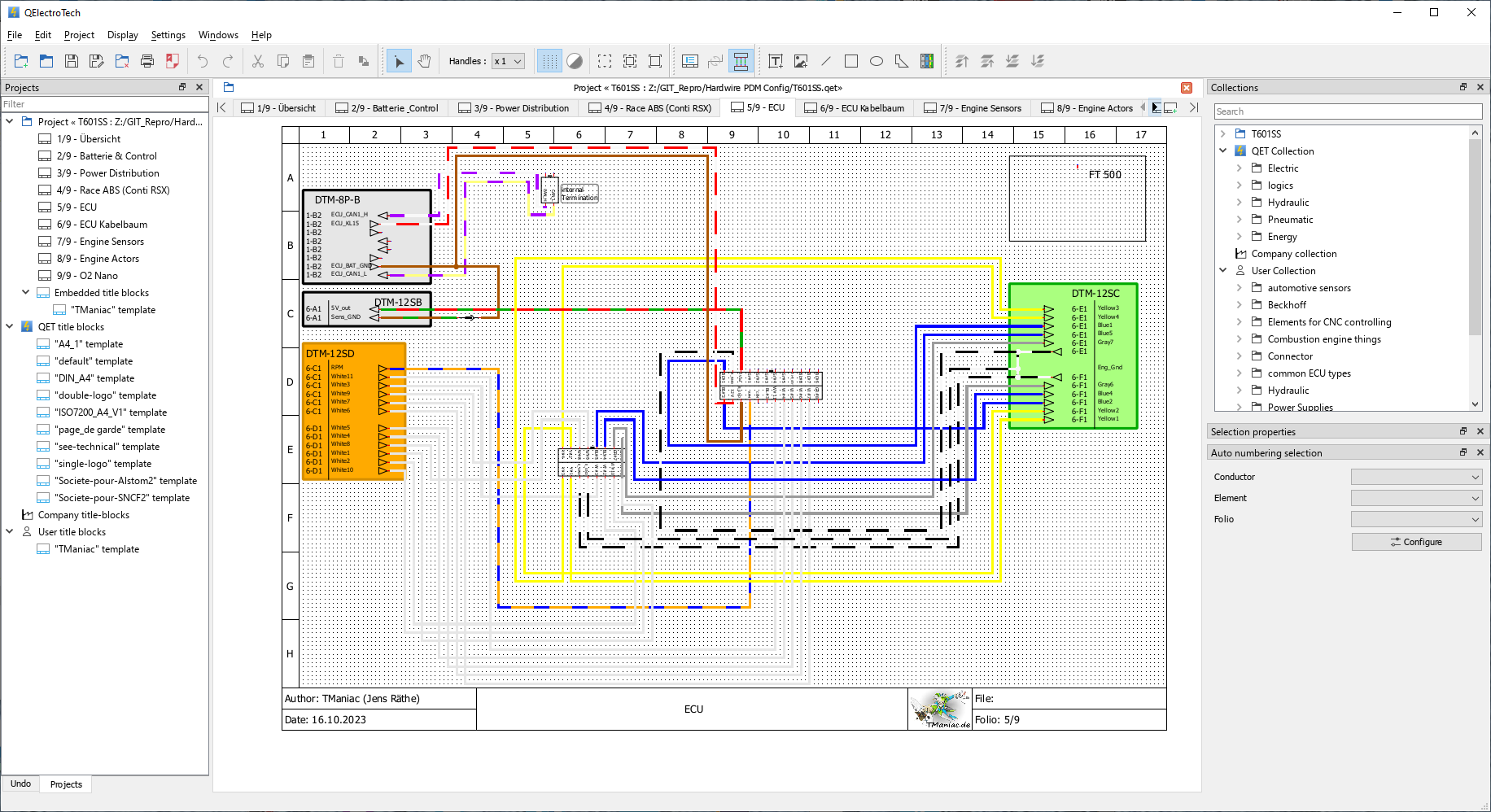The height and width of the screenshot is (812, 1491).
Task: Click the Open project folder icon
Action: pos(46,61)
